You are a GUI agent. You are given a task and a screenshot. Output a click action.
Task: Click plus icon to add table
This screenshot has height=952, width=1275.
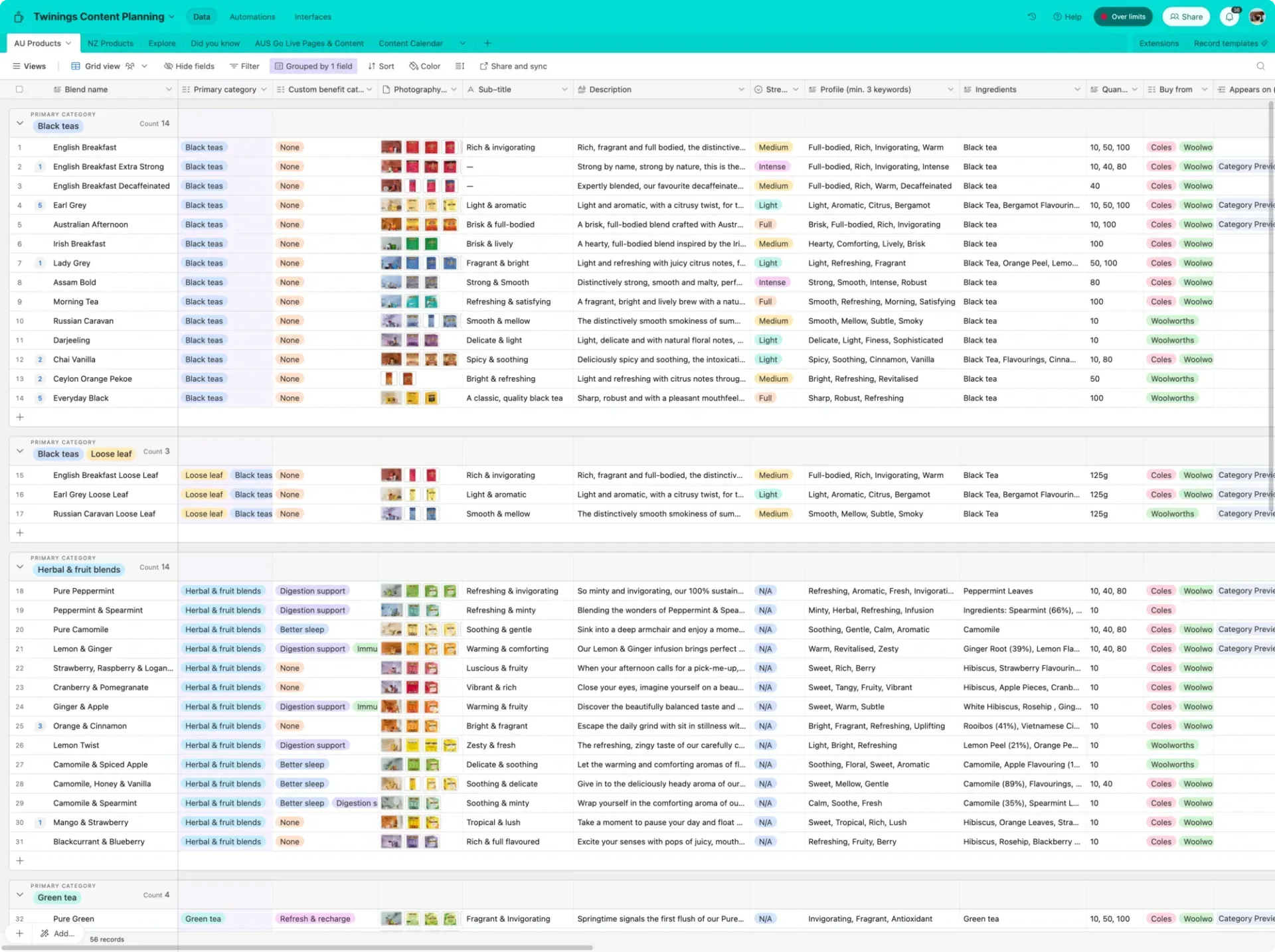coord(487,43)
